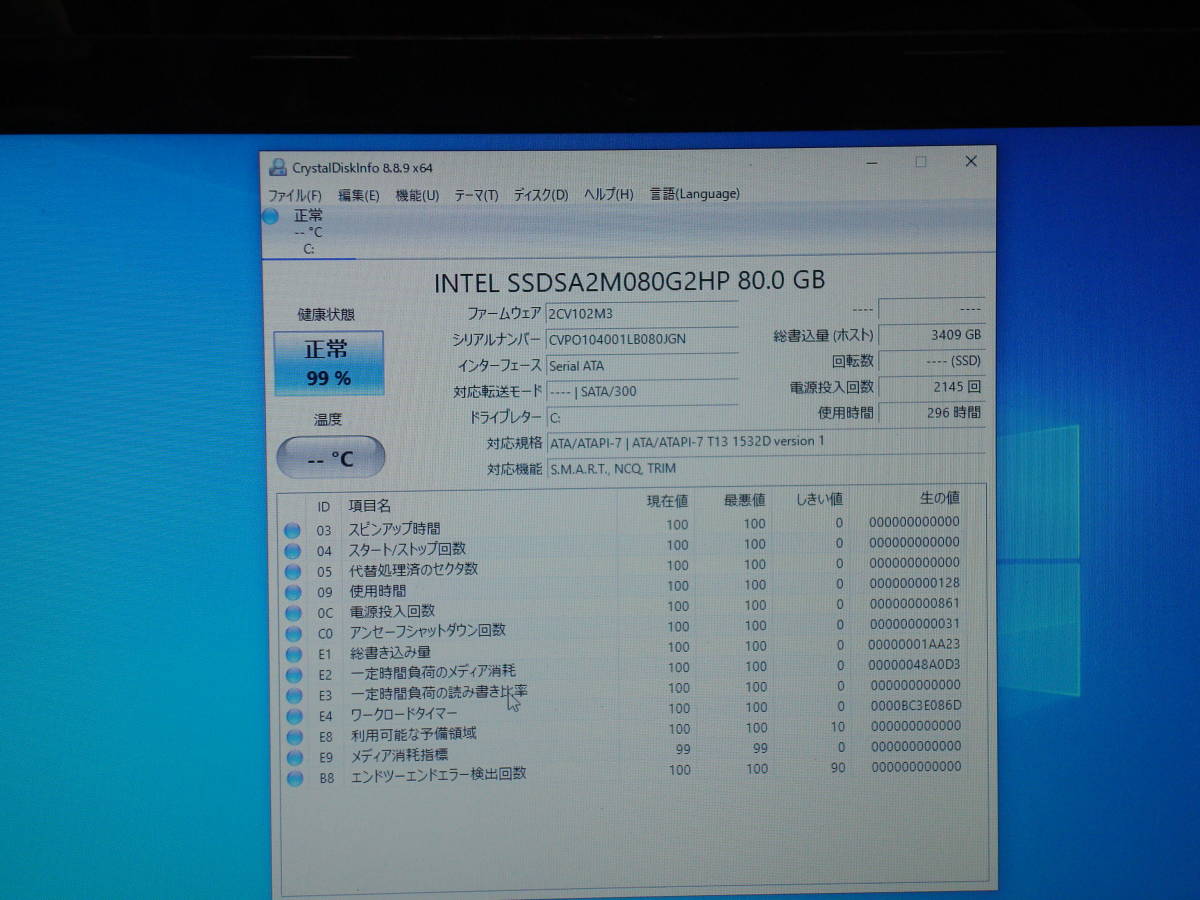Click the power on count 2145 回
The height and width of the screenshot is (900, 1200).
[x=932, y=387]
